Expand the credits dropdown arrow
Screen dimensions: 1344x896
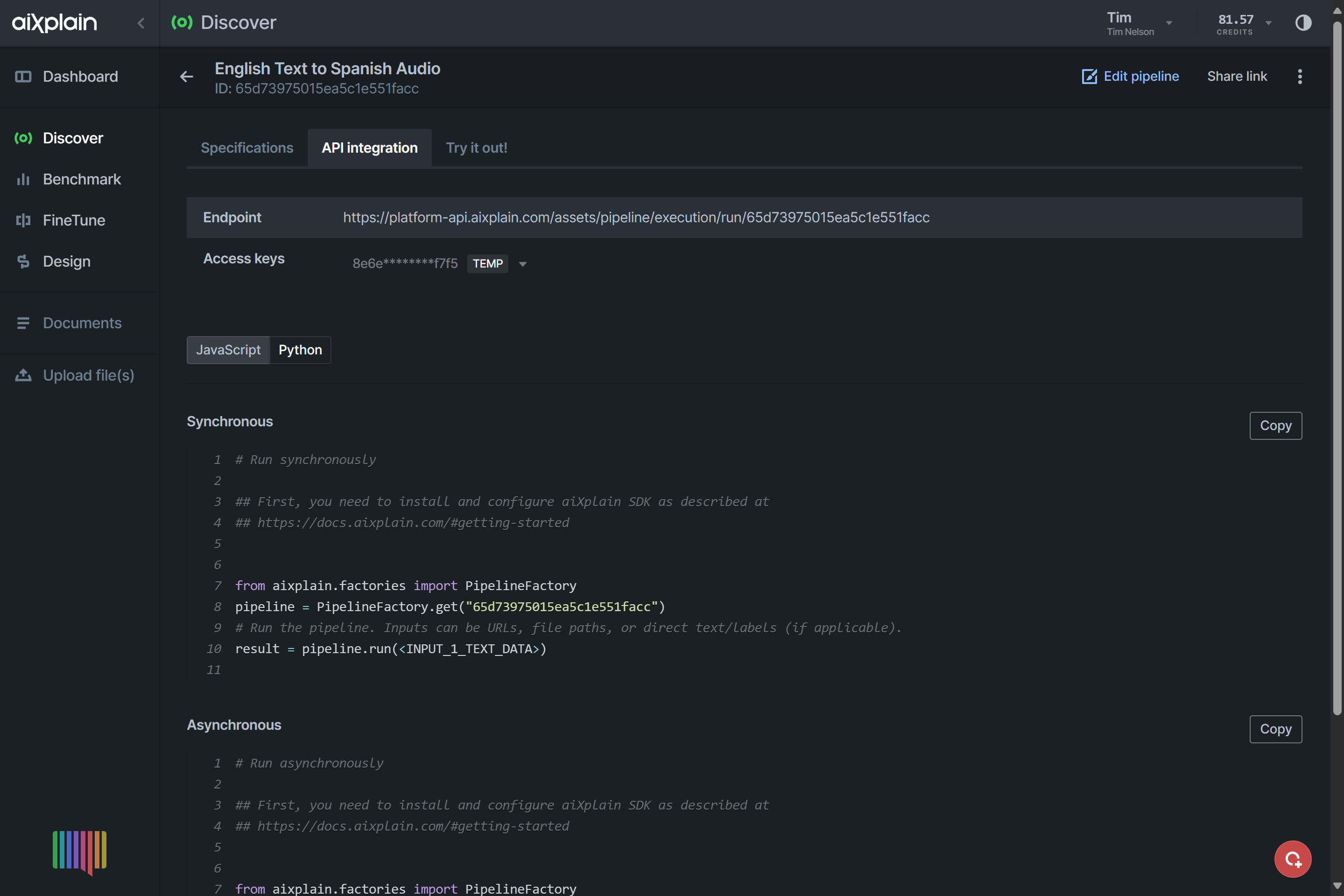(x=1268, y=23)
